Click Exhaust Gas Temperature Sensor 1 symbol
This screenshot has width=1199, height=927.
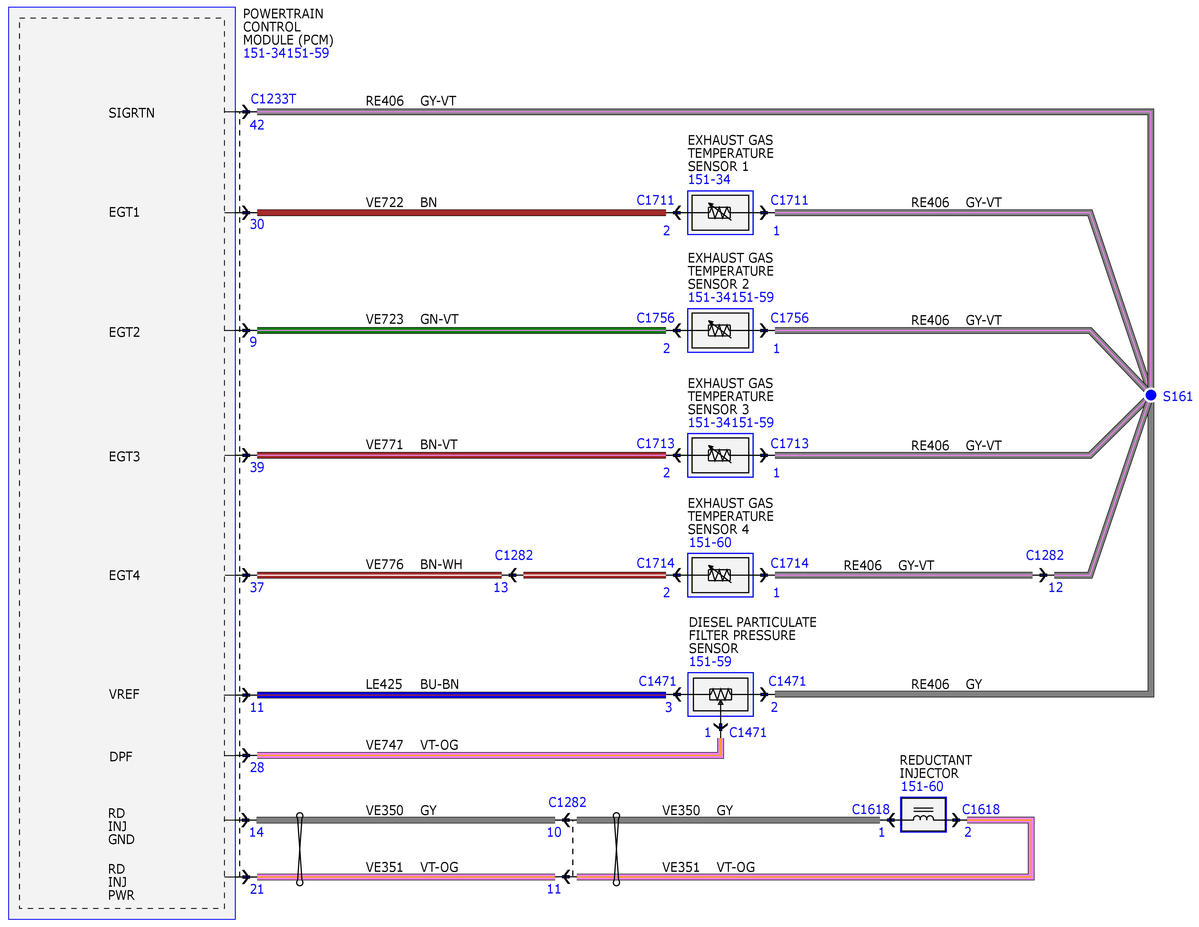pos(720,213)
